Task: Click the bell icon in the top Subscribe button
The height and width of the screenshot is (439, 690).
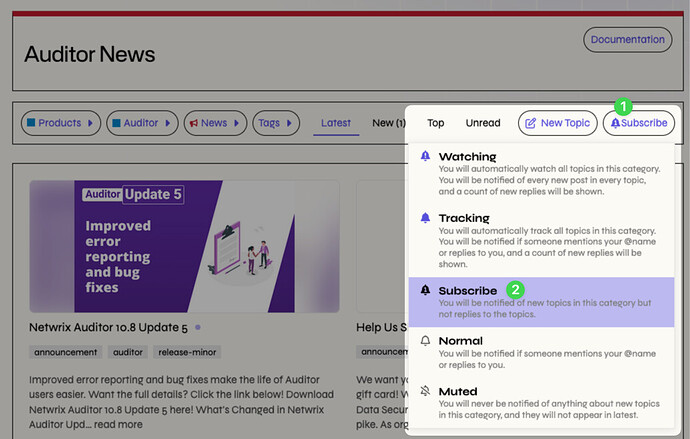Action: [x=615, y=123]
